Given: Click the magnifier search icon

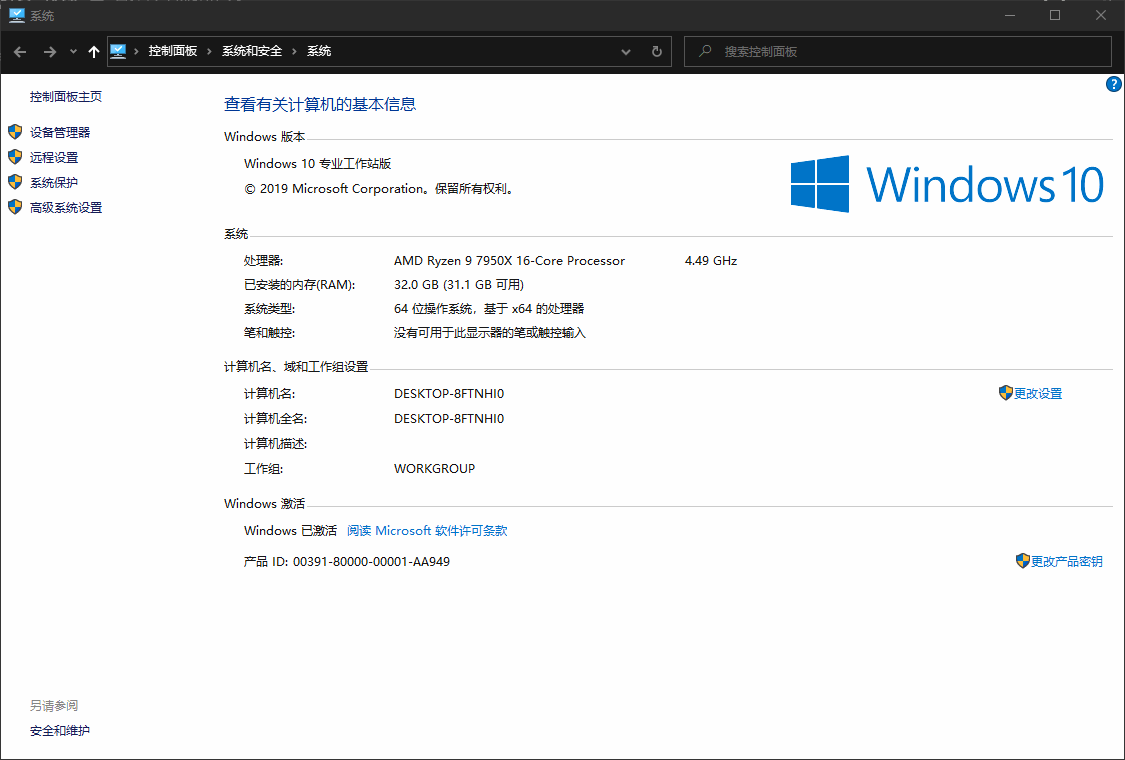Looking at the screenshot, I should [705, 51].
